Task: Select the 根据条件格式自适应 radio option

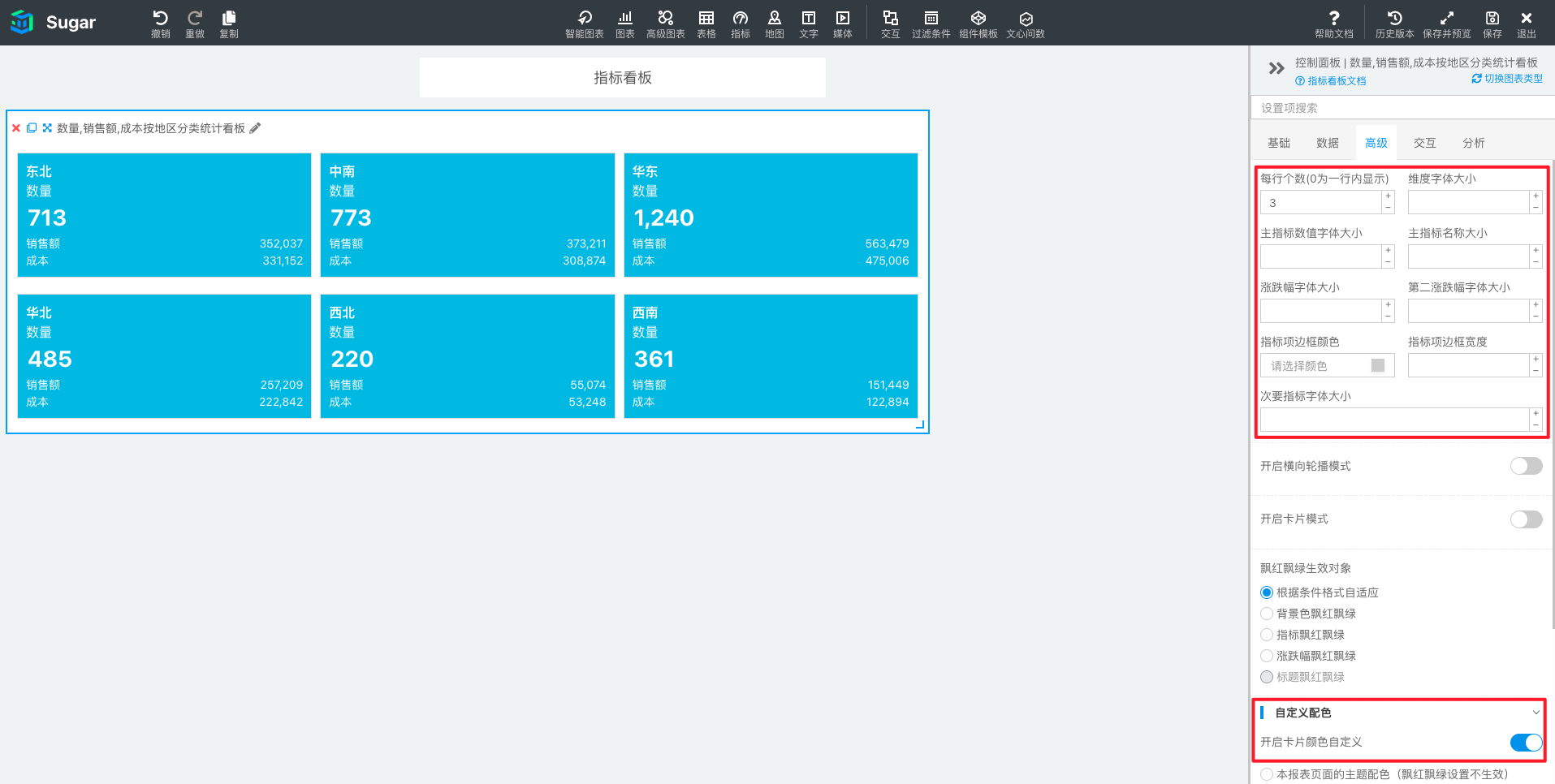Action: (x=1267, y=592)
